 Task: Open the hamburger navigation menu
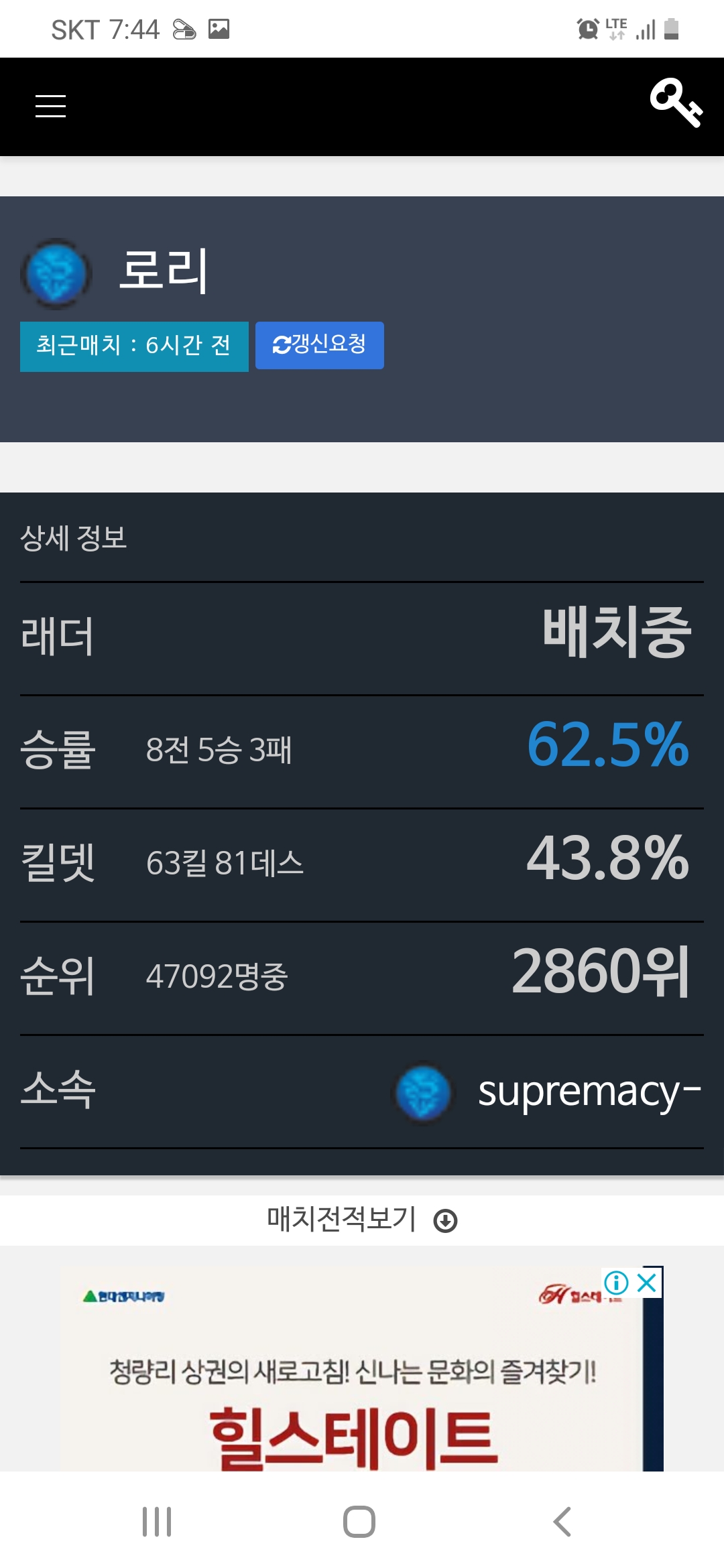coord(50,107)
